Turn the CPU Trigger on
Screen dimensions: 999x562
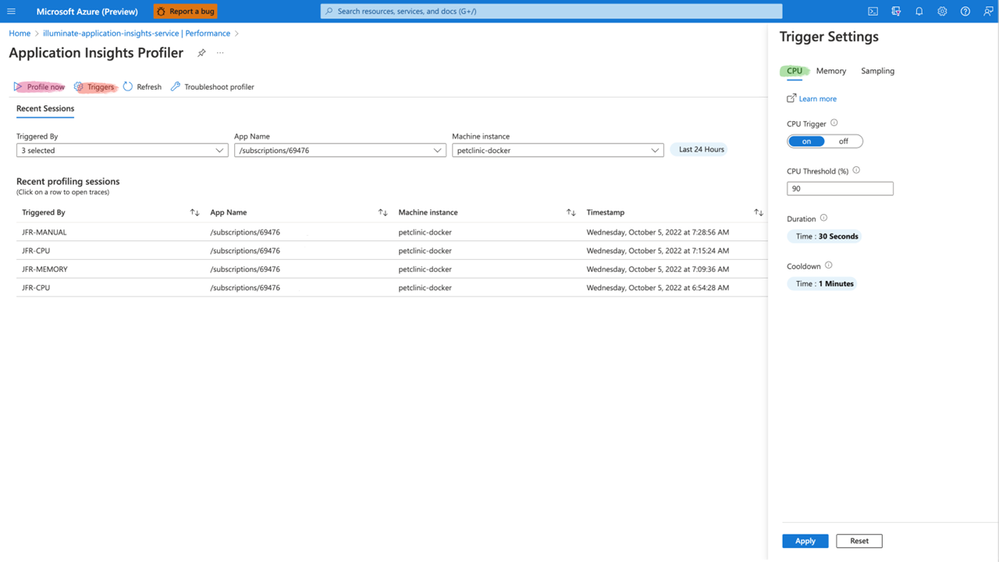click(x=806, y=141)
